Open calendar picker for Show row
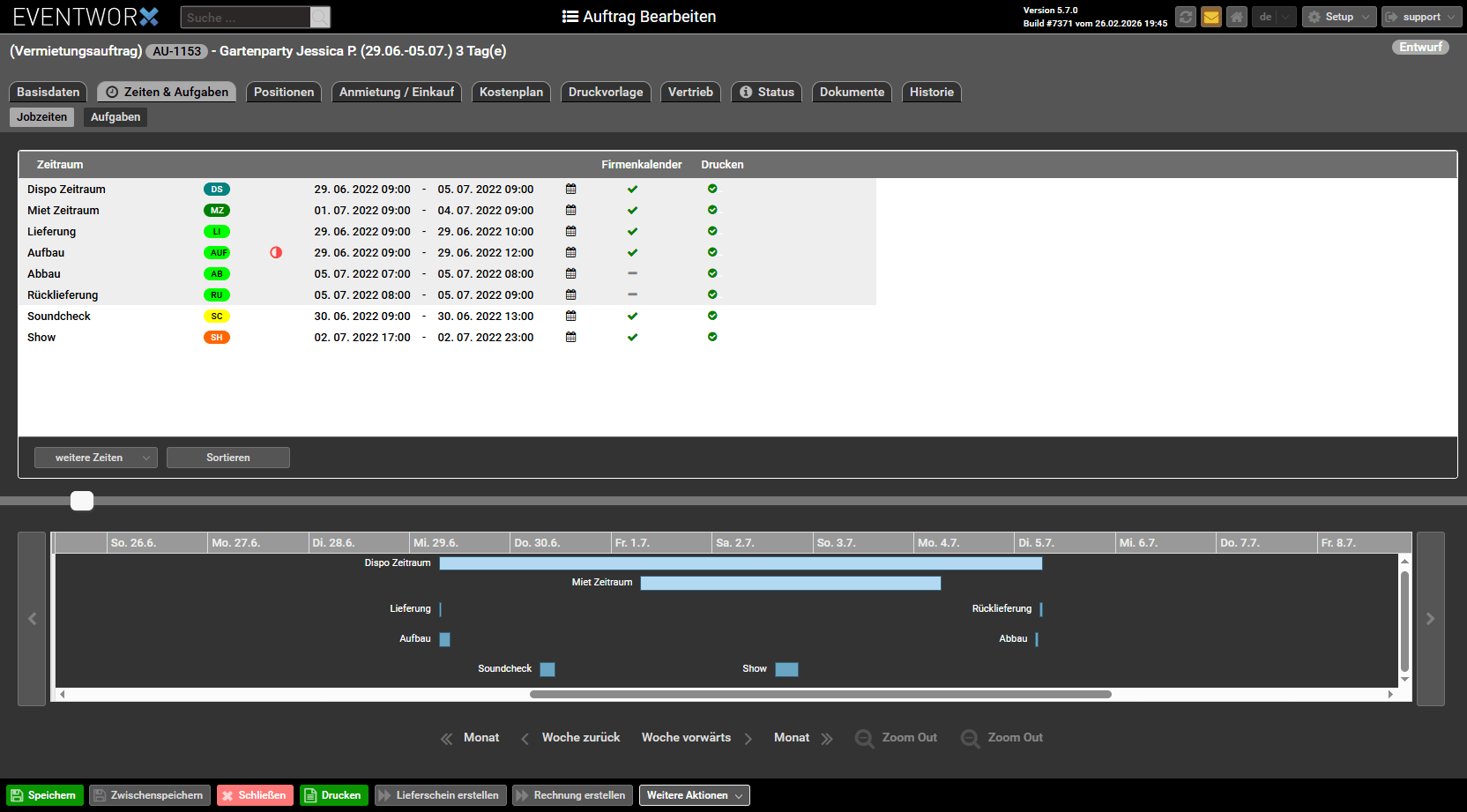This screenshot has height=812, width=1467. point(571,338)
